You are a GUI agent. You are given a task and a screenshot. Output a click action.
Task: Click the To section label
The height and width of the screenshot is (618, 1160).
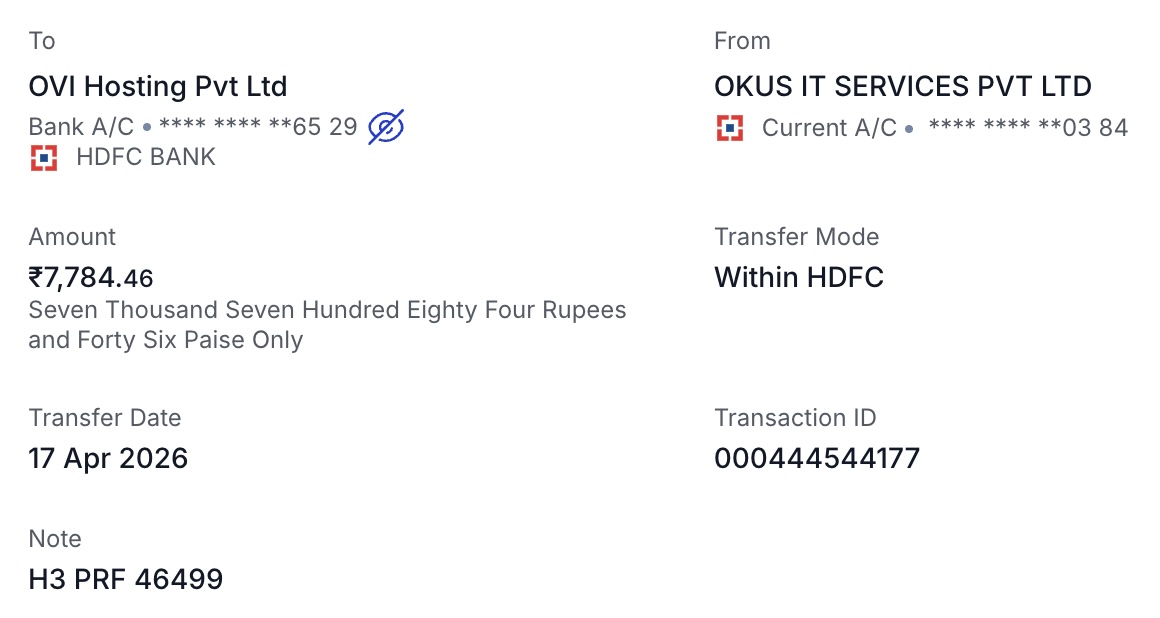click(42, 41)
